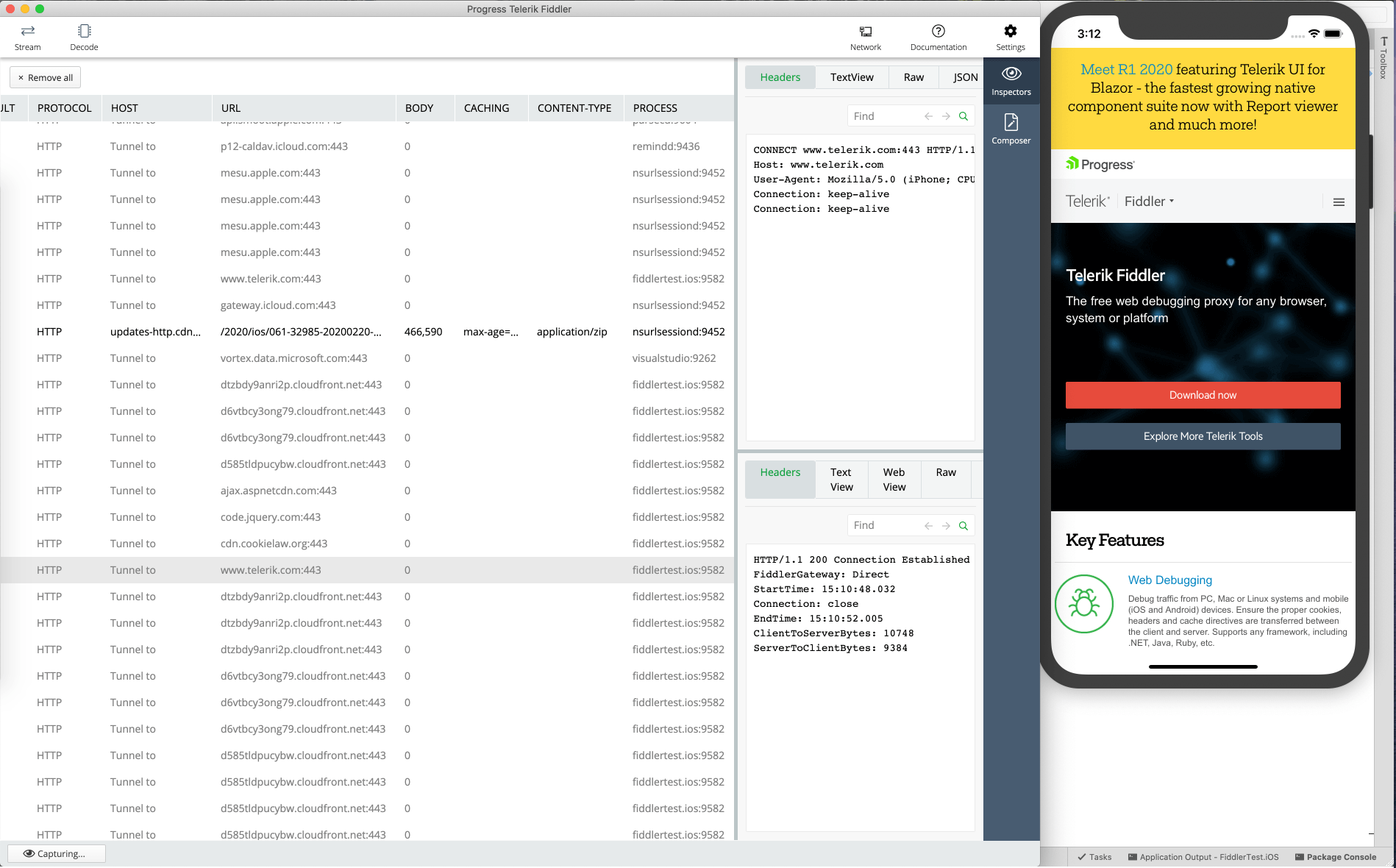The height and width of the screenshot is (868, 1396).
Task: Open Application Output - FiddlerTest.iOS pad
Action: [x=1203, y=857]
